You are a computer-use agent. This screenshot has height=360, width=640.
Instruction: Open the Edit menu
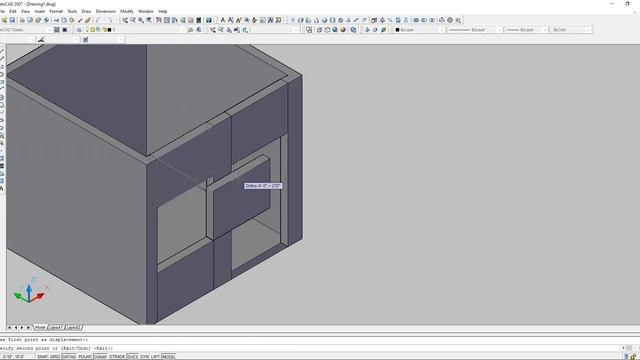point(13,11)
